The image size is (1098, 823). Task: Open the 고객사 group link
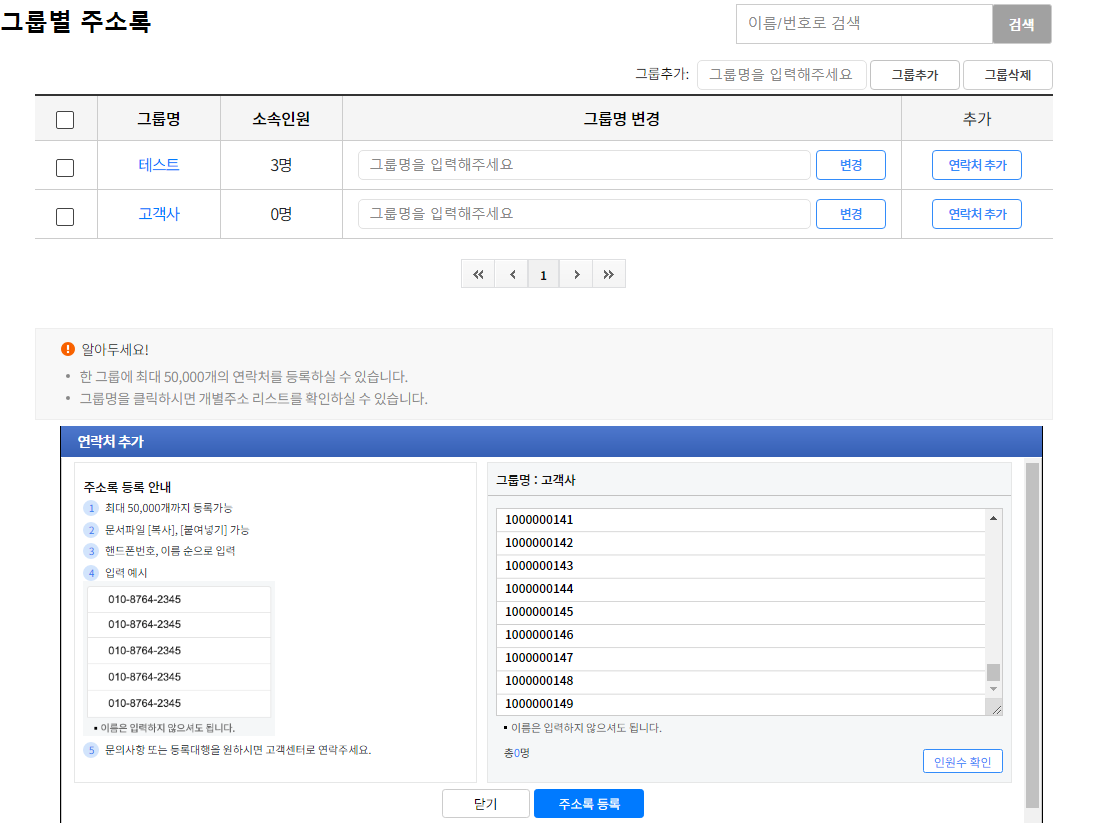tap(159, 214)
